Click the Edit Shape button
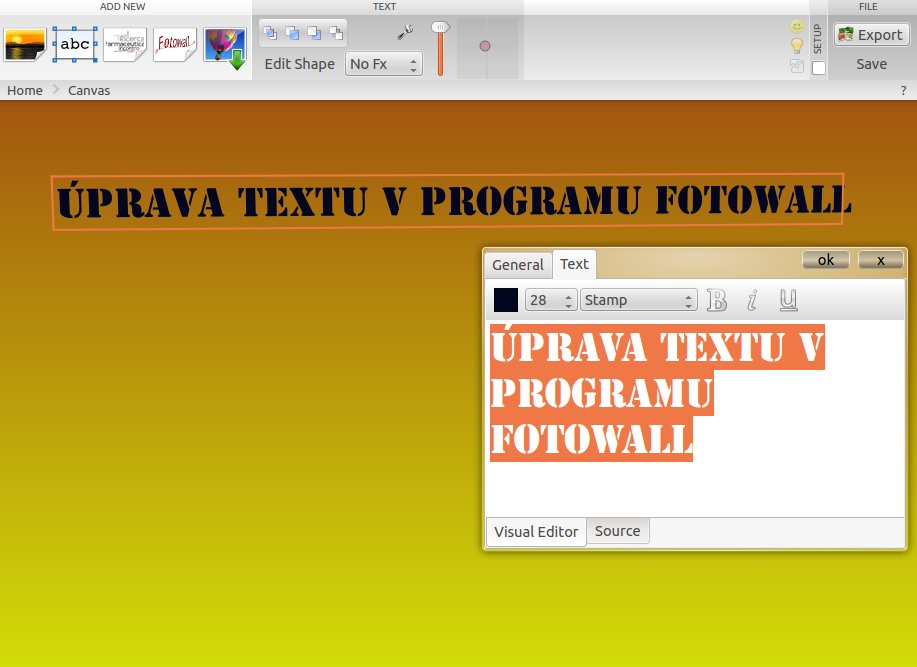Viewport: 917px width, 667px height. 299,64
